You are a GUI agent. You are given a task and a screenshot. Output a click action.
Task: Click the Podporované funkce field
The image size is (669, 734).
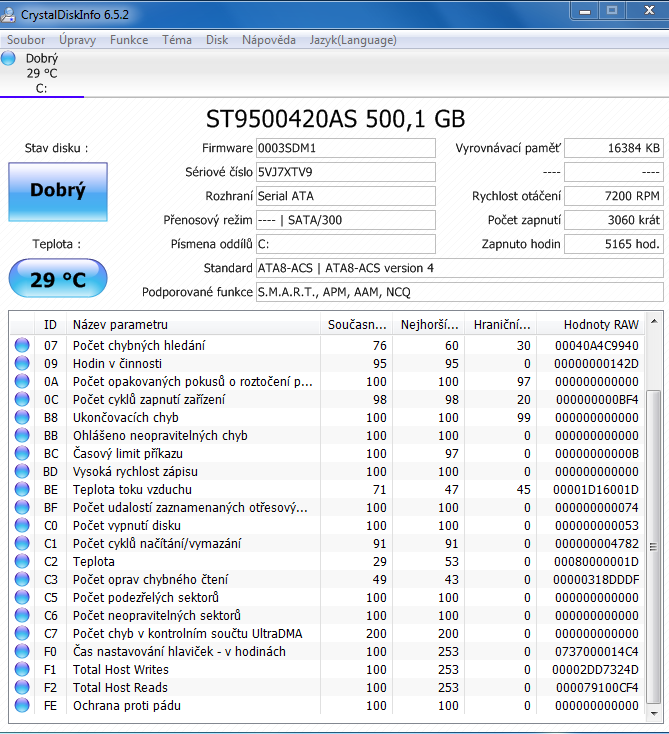[x=460, y=292]
